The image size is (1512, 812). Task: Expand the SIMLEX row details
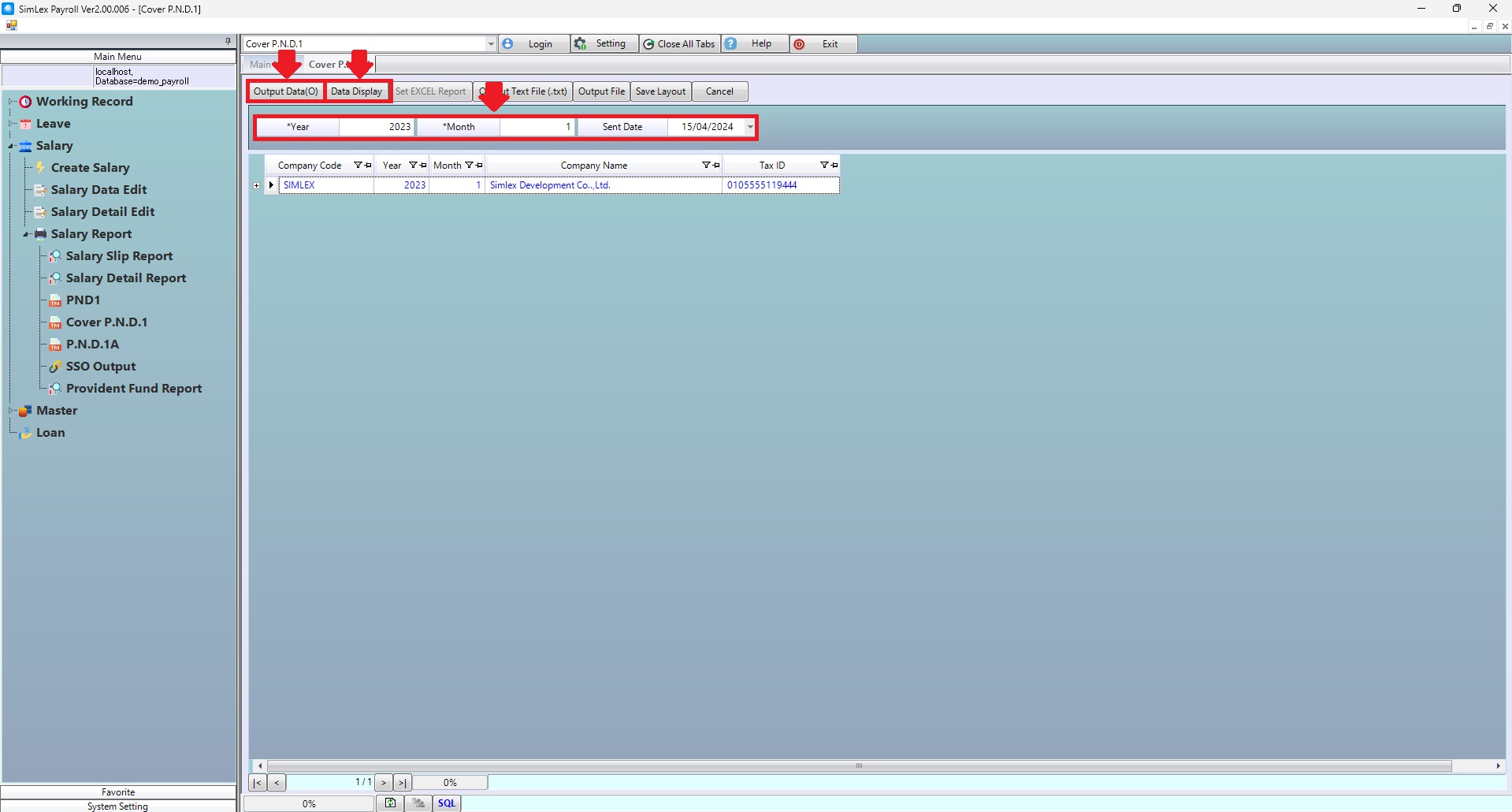tap(257, 186)
